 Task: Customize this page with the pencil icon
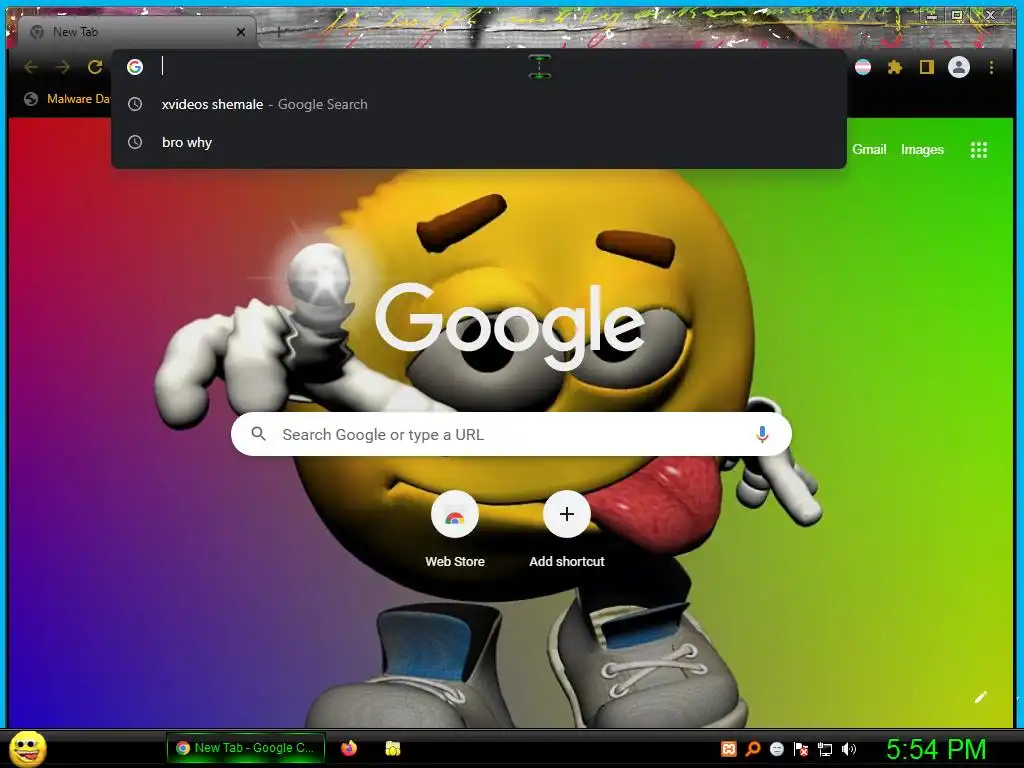[980, 697]
